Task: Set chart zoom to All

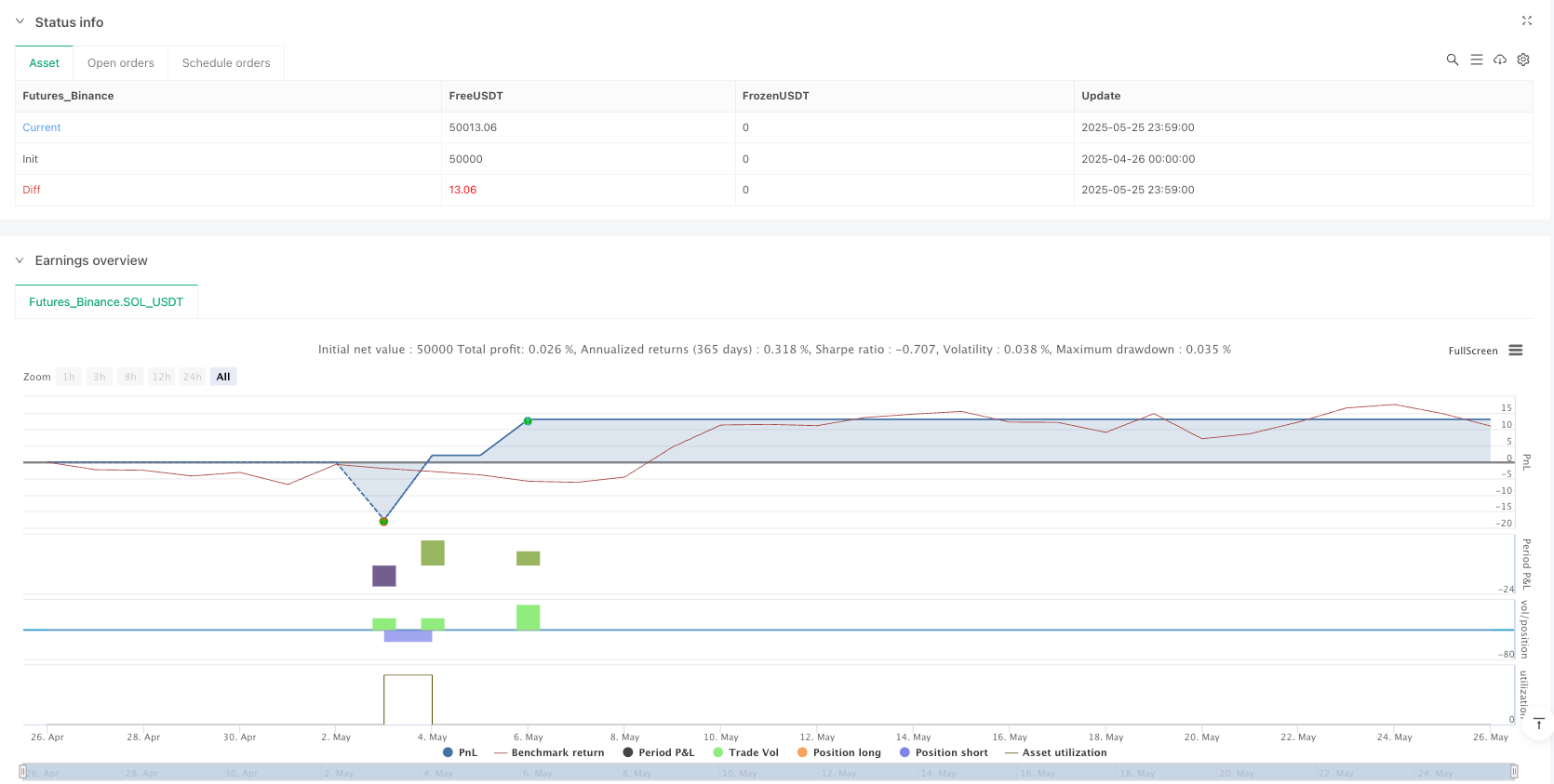Action: [x=223, y=377]
